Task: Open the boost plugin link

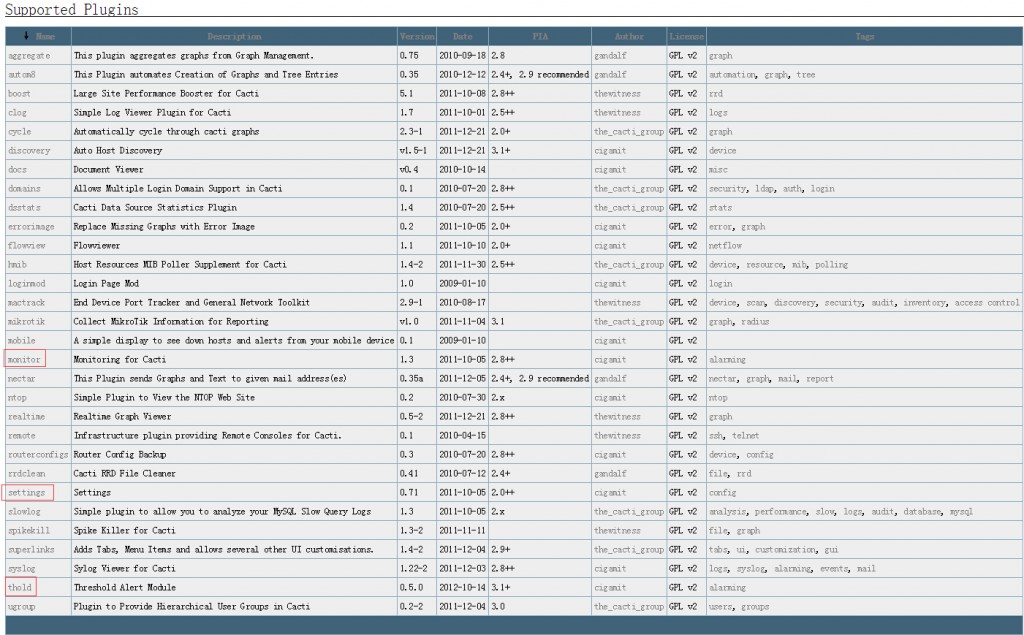Action: click(x=19, y=94)
